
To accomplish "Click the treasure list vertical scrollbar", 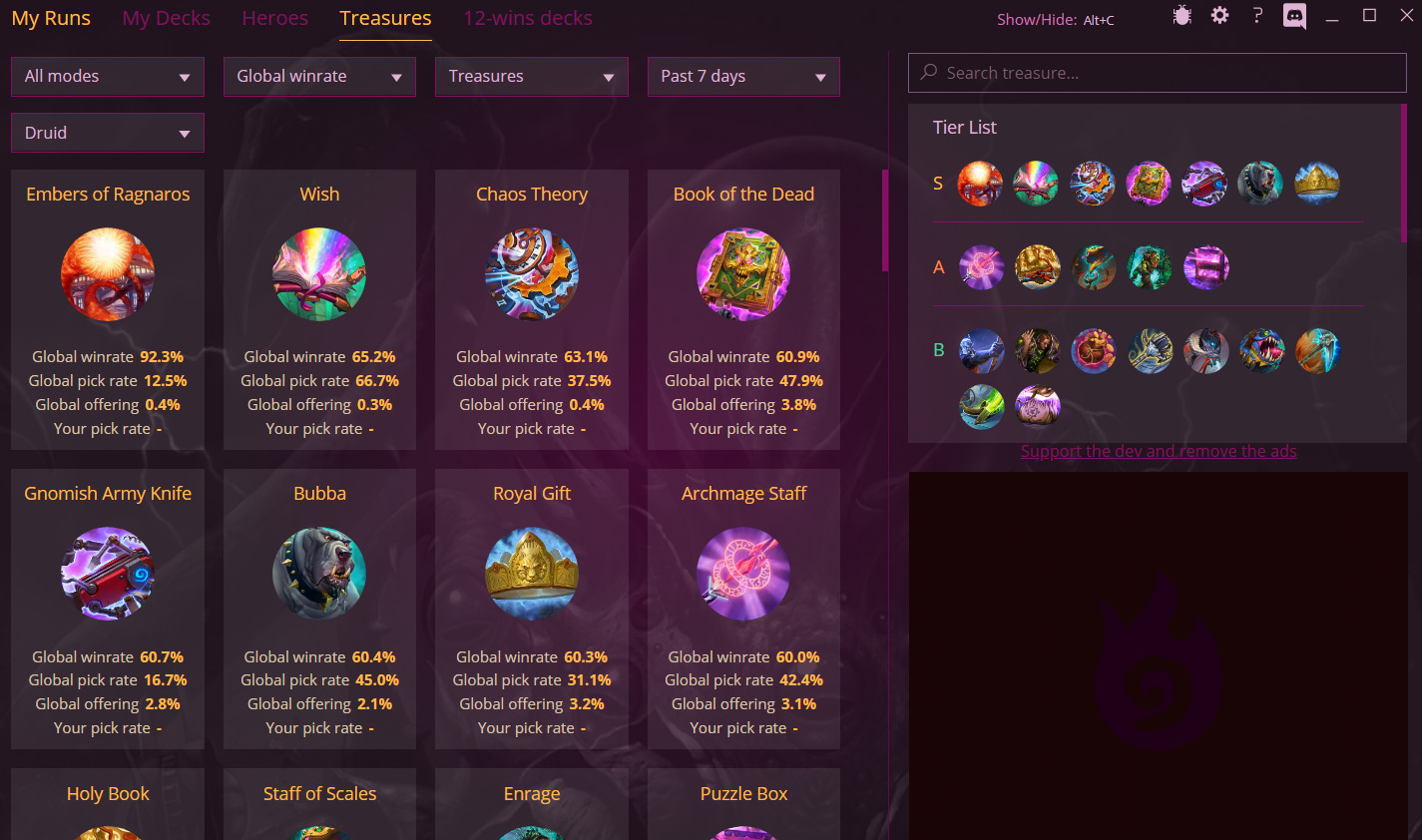I will (884, 220).
